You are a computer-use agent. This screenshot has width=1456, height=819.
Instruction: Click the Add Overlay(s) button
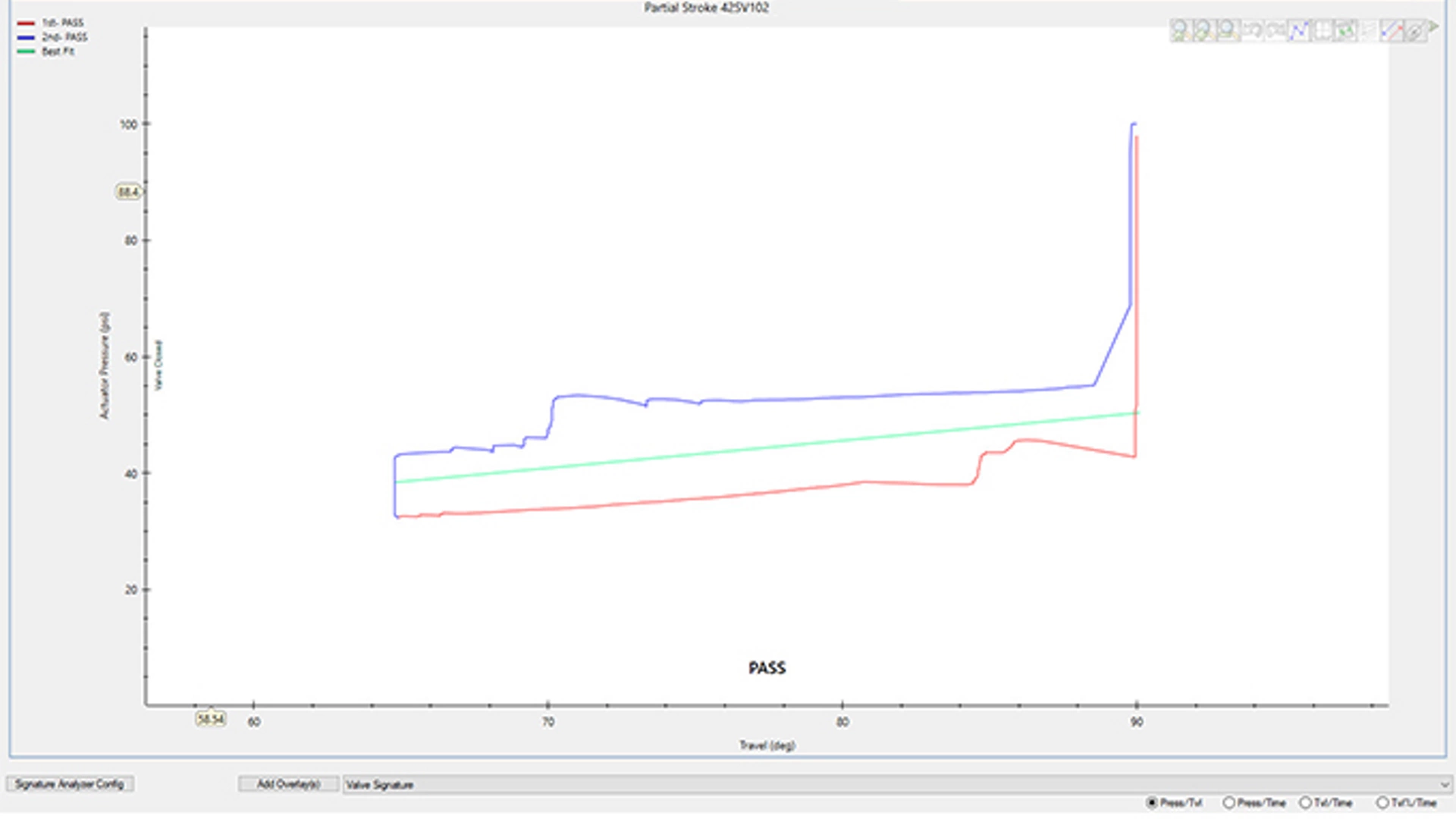click(288, 783)
